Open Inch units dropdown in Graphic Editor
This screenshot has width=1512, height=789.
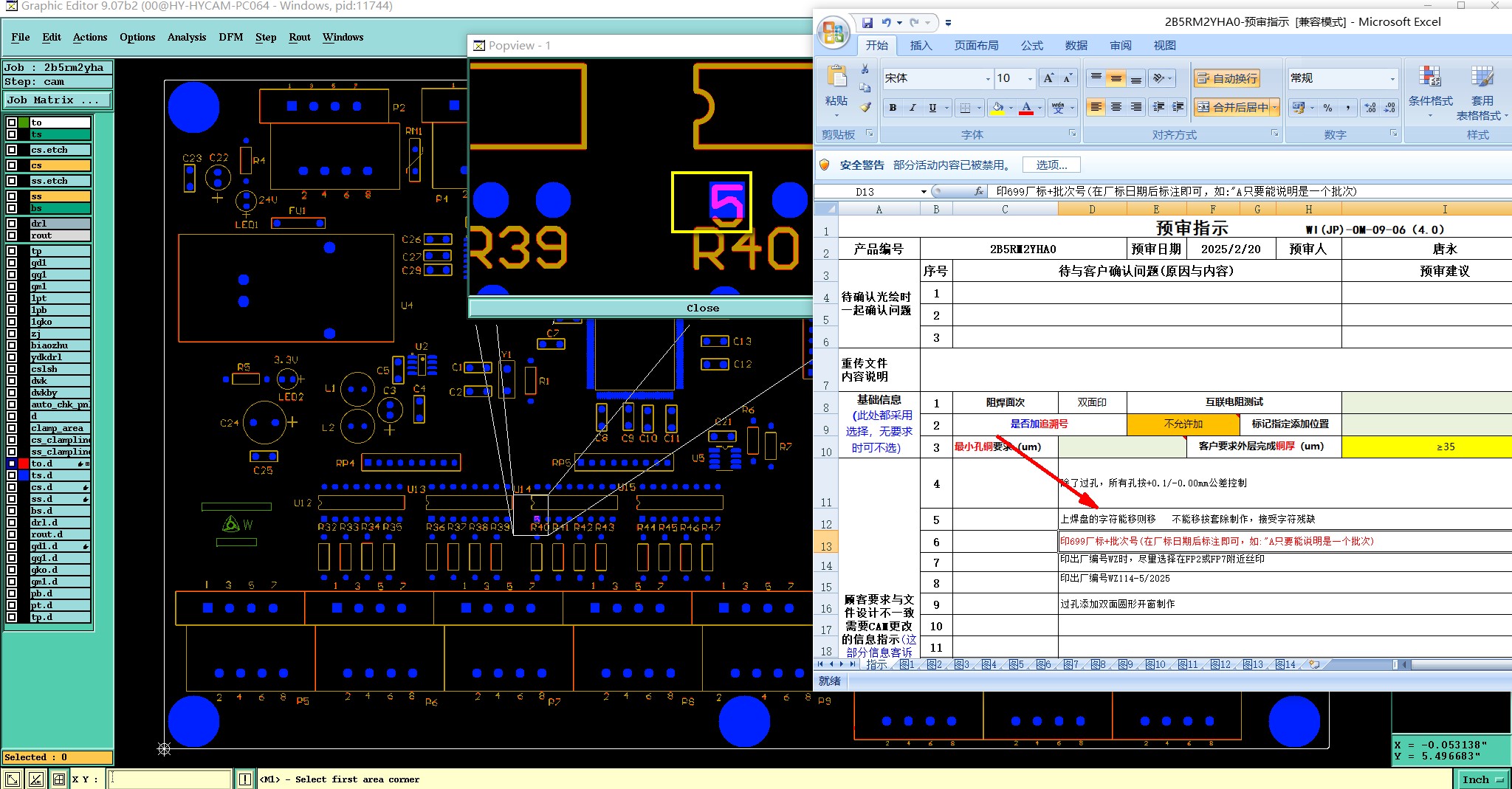pos(1482,779)
